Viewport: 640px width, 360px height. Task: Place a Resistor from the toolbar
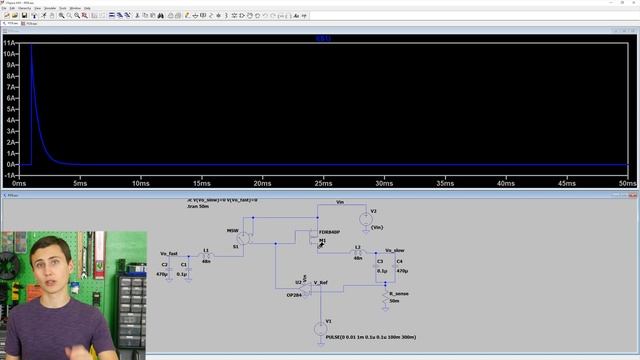click(211, 16)
